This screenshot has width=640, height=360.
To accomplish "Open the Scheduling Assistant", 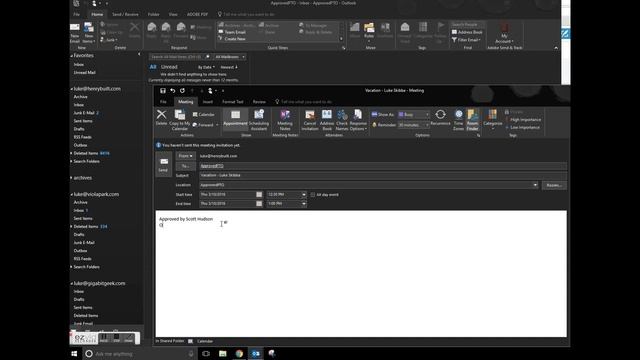I will click(259, 120).
